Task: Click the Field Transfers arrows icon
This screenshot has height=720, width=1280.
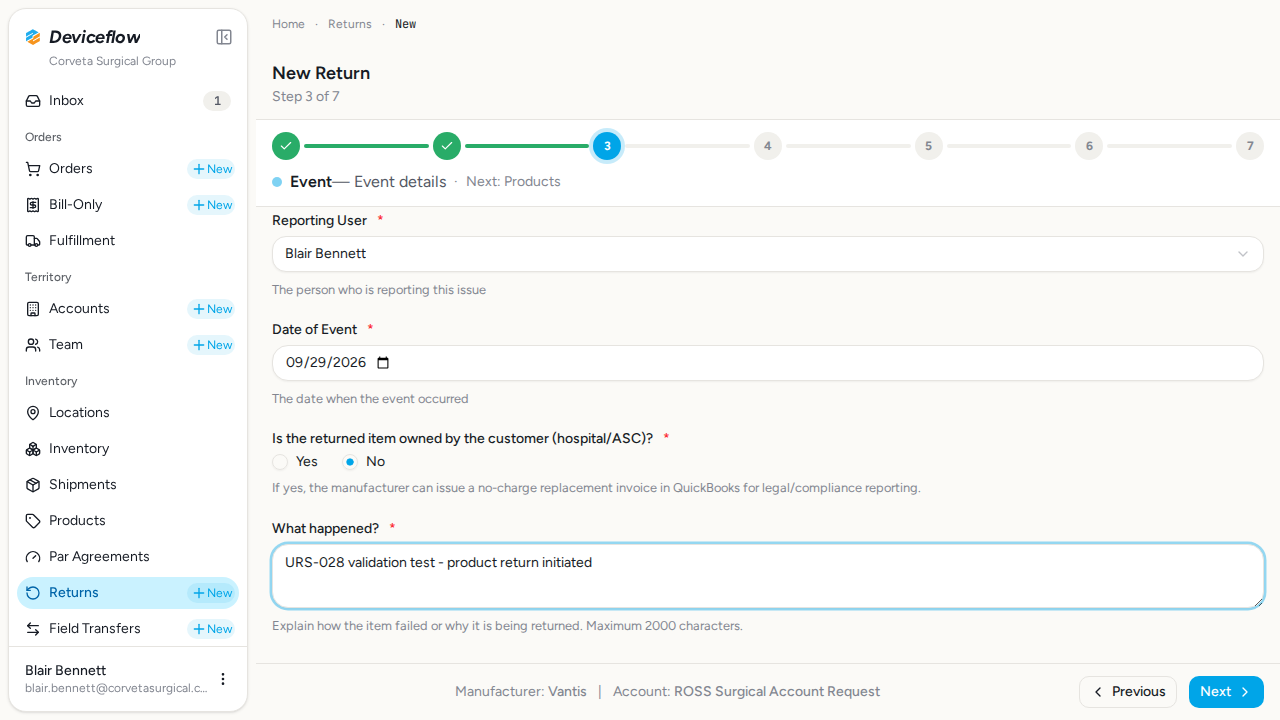Action: 33,629
